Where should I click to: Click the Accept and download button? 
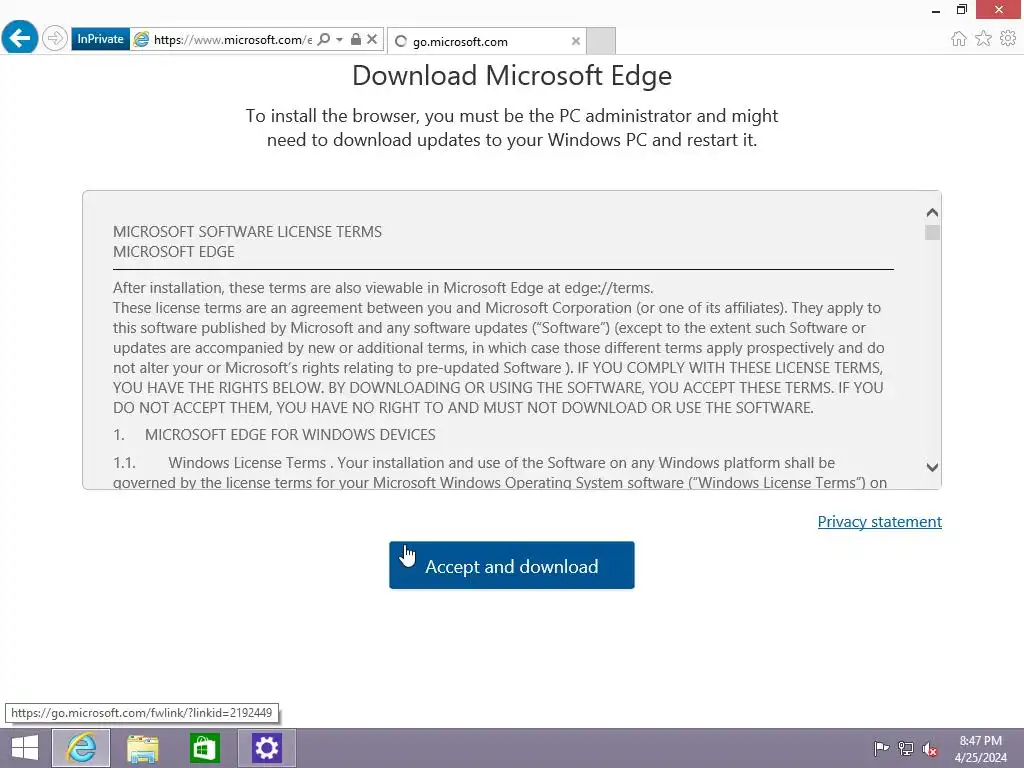[512, 565]
